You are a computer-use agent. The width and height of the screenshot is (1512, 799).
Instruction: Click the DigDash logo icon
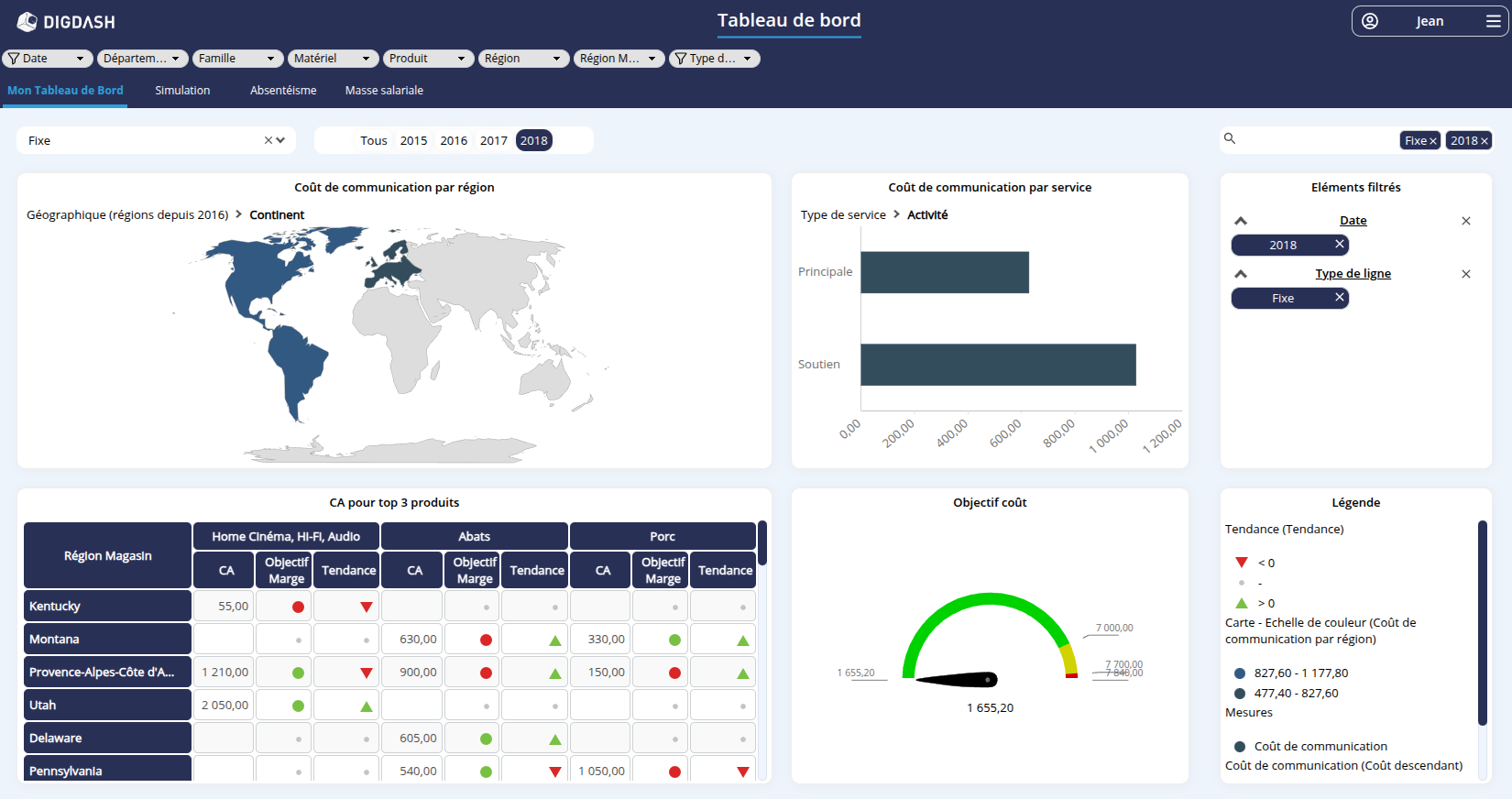pos(27,22)
